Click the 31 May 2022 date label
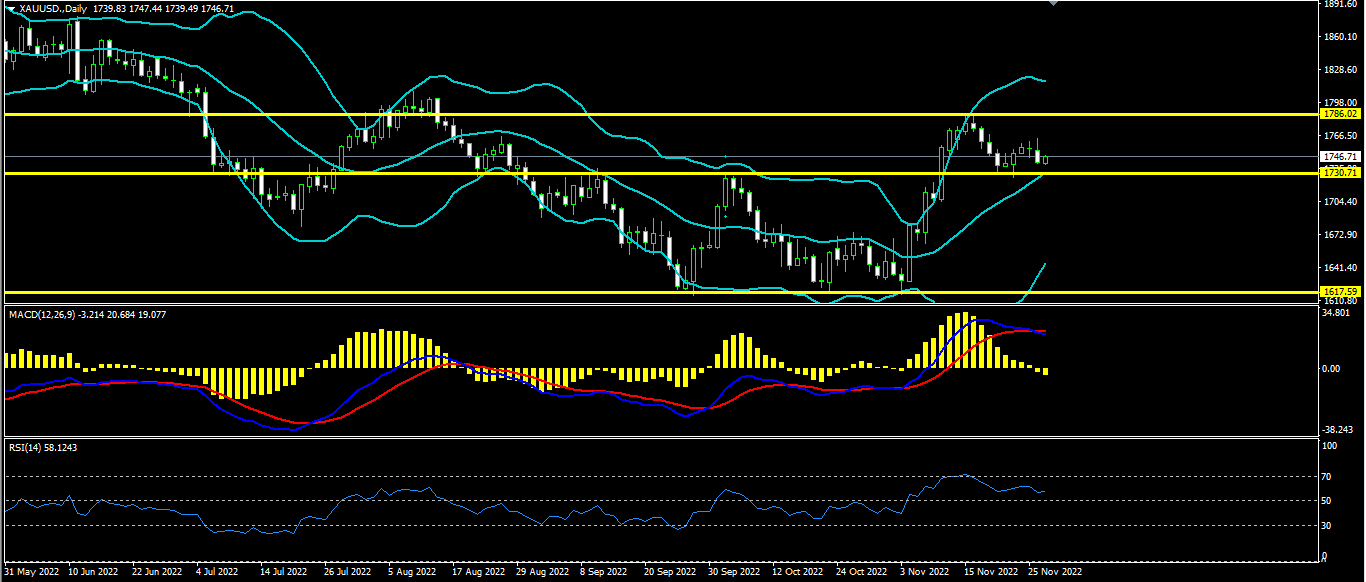1366x582 pixels. tap(32, 573)
